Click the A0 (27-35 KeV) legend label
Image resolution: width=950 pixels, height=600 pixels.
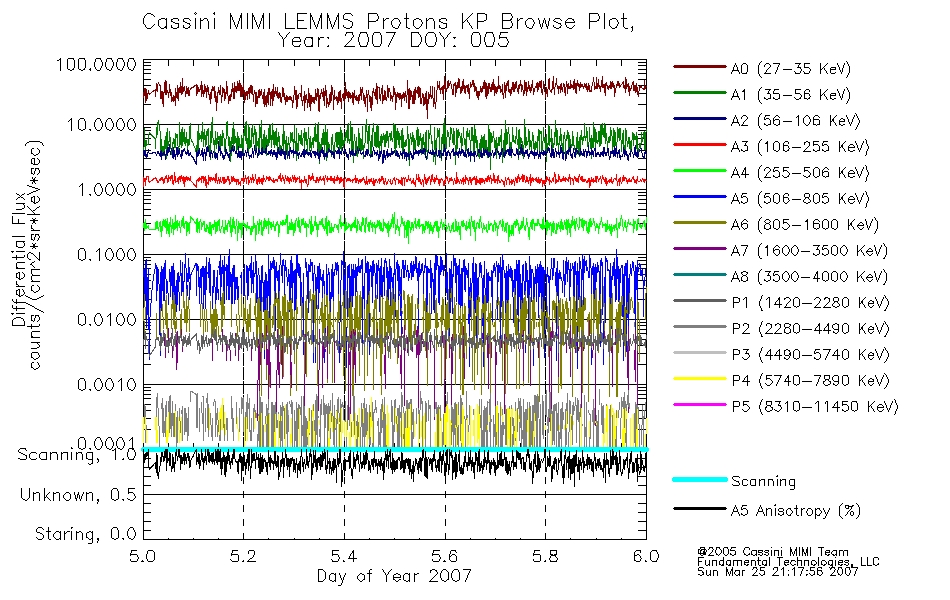tap(791, 69)
